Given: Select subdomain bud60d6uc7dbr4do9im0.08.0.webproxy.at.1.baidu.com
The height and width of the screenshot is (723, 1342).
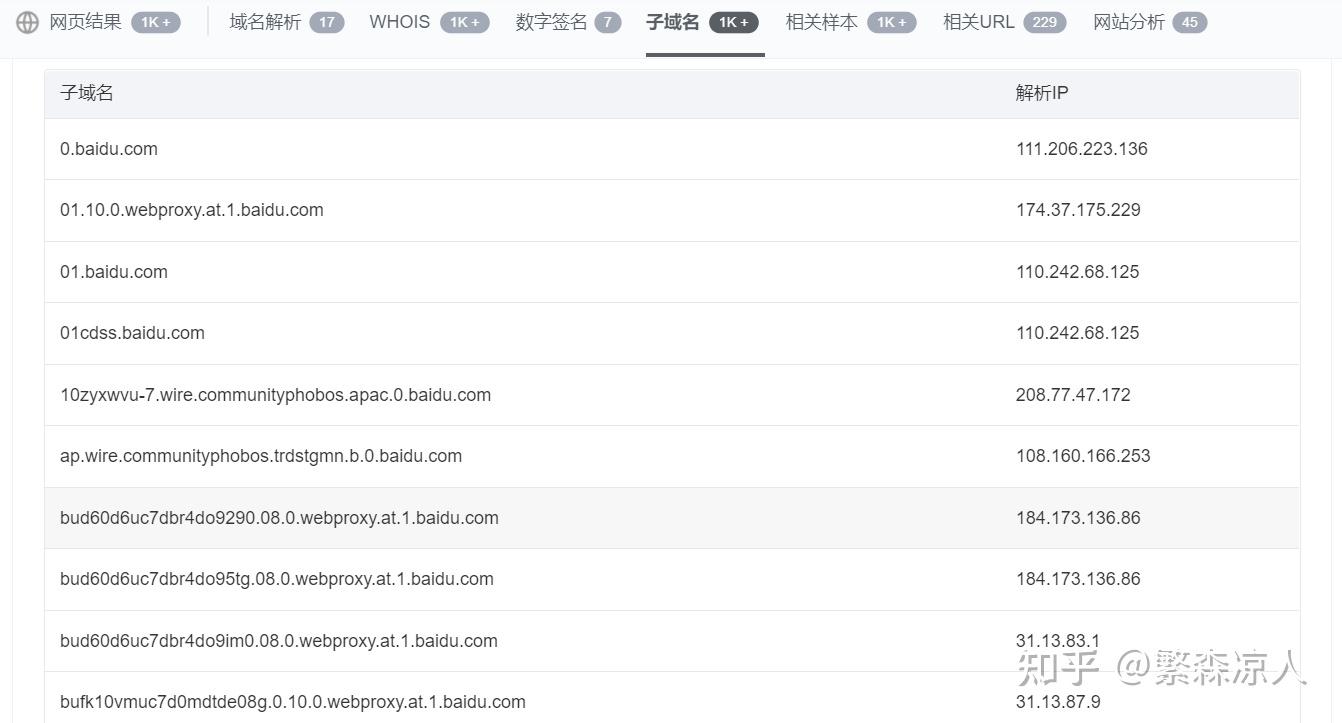Looking at the screenshot, I should tap(279, 641).
